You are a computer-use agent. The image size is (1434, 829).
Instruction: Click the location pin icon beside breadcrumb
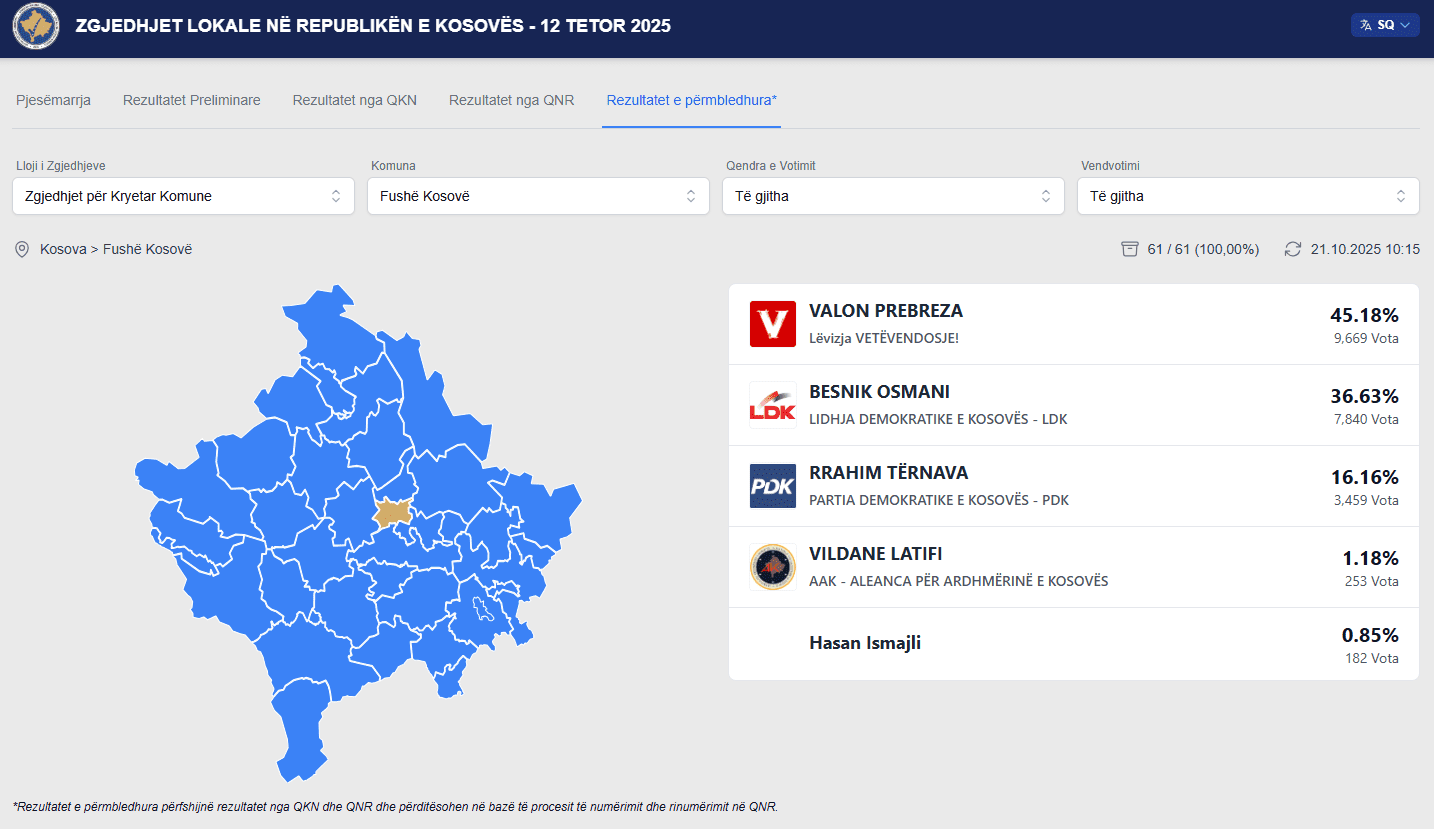tap(22, 249)
